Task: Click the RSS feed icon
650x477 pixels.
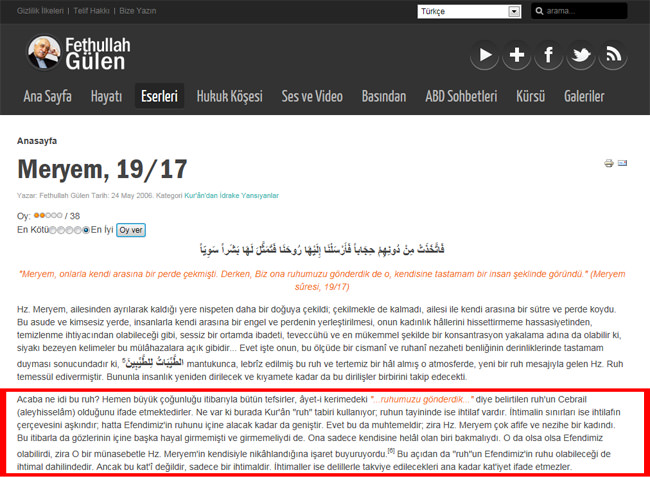Action: coord(613,55)
